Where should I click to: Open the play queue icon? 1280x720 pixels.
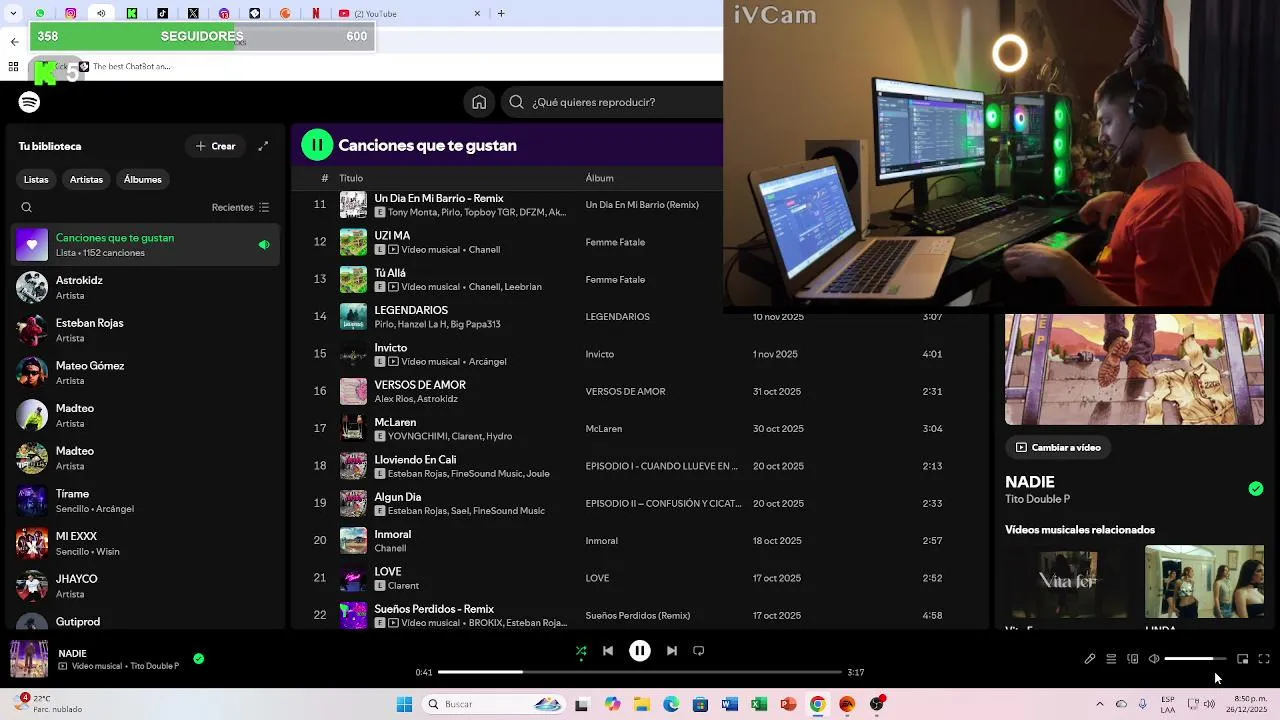click(x=1111, y=659)
